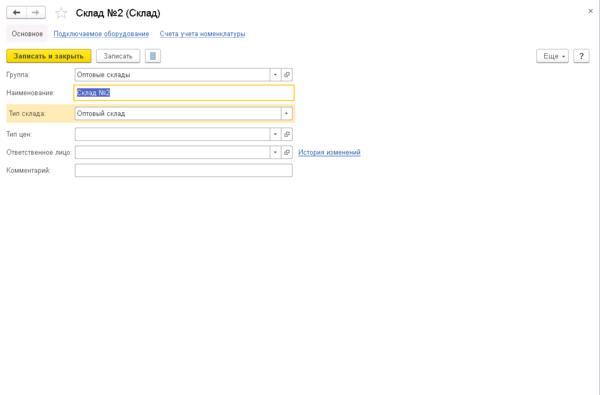Click Записать и закрыть
This screenshot has height=395, width=600.
(x=49, y=56)
